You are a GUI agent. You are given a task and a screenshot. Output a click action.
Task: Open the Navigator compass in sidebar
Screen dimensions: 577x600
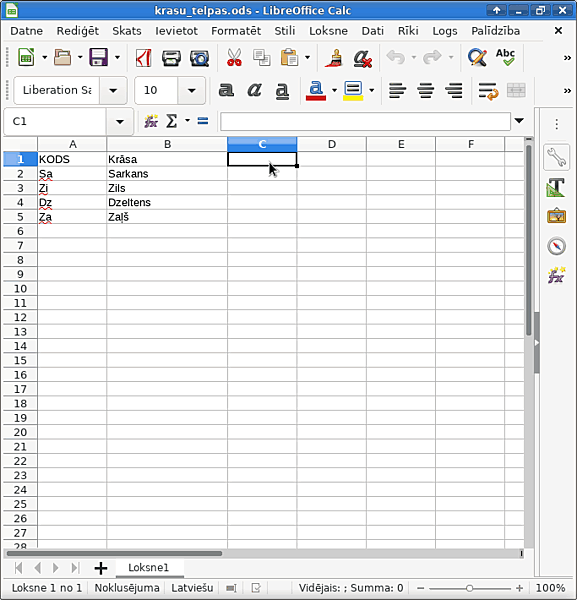pyautogui.click(x=556, y=246)
